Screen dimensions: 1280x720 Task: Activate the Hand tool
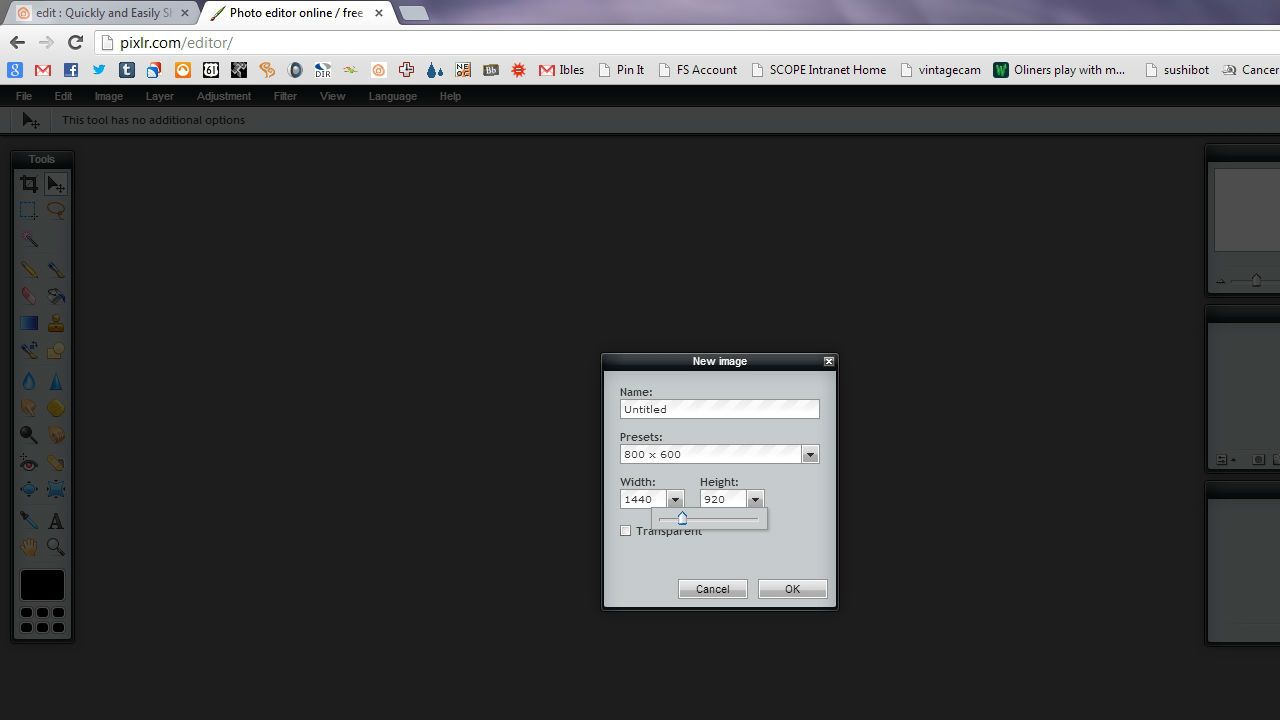click(28, 547)
